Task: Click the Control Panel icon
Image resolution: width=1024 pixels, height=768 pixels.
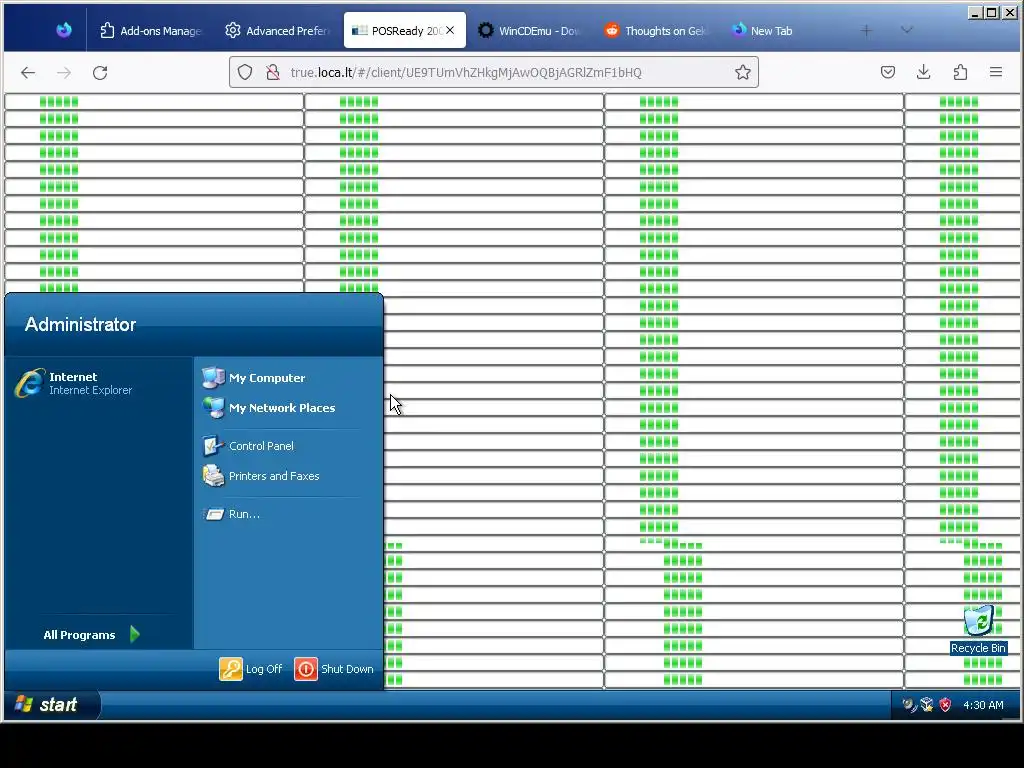Action: point(213,446)
